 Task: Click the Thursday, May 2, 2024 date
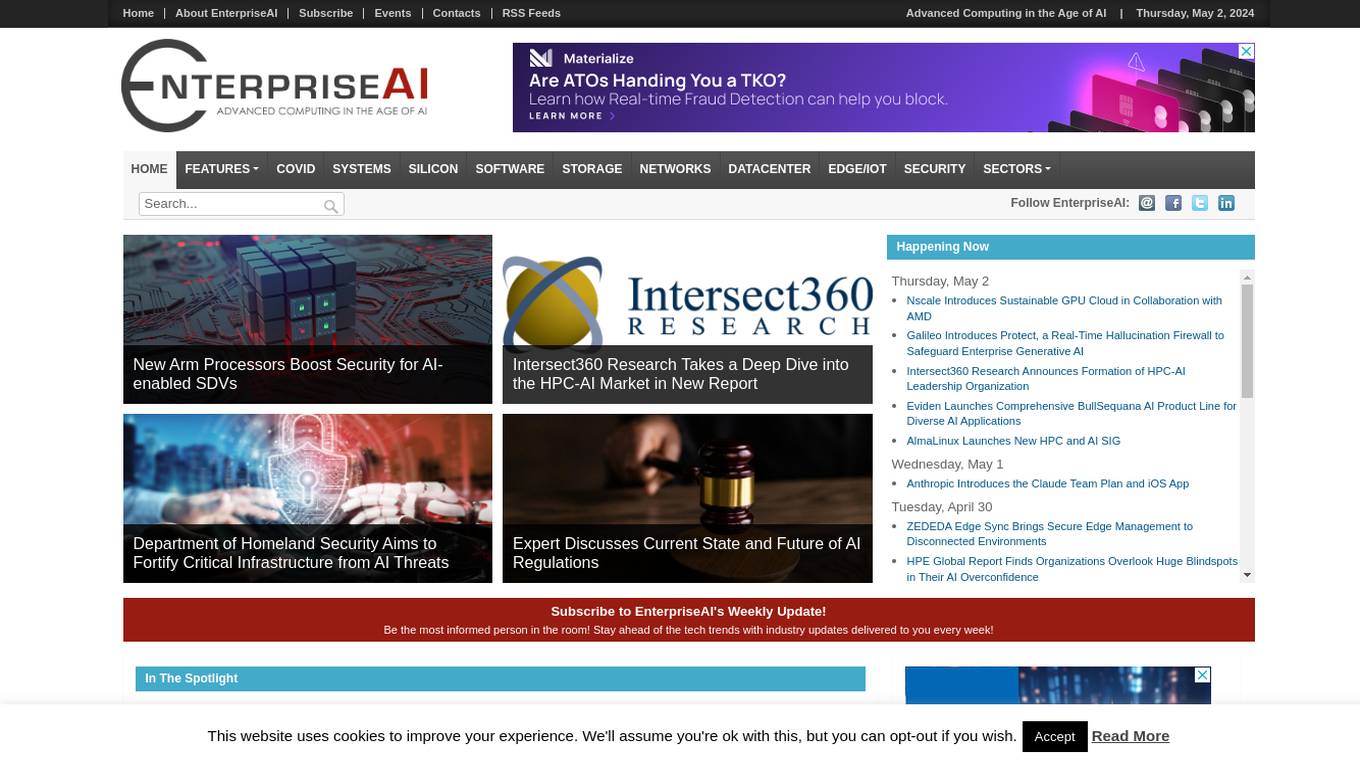point(1195,13)
